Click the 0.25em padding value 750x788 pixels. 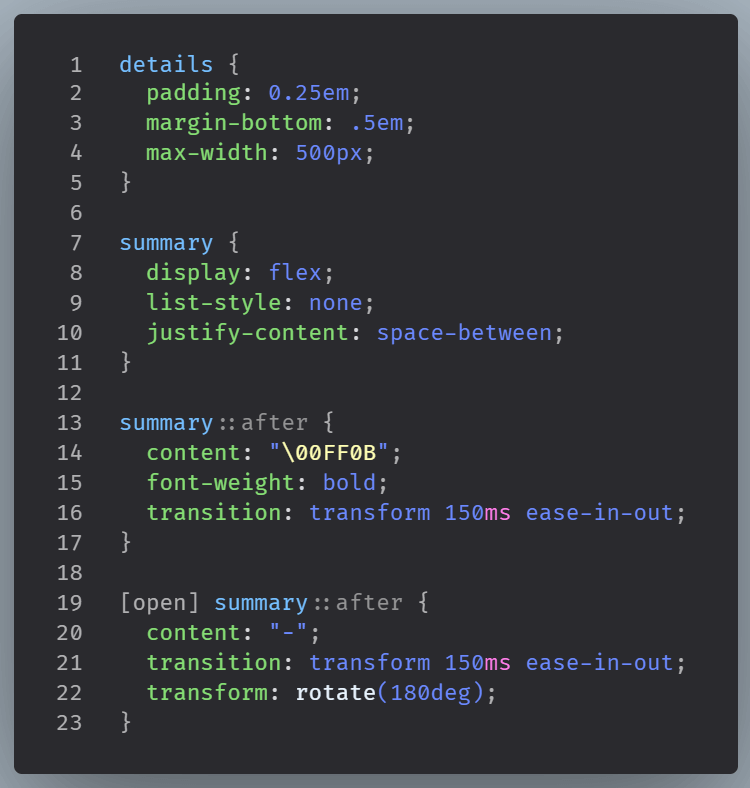click(x=308, y=94)
